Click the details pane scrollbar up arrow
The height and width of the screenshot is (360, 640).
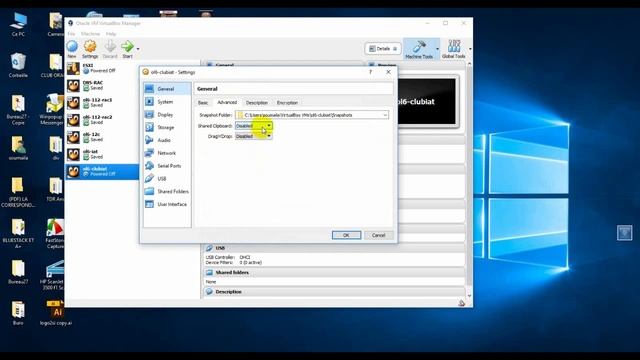coord(469,64)
